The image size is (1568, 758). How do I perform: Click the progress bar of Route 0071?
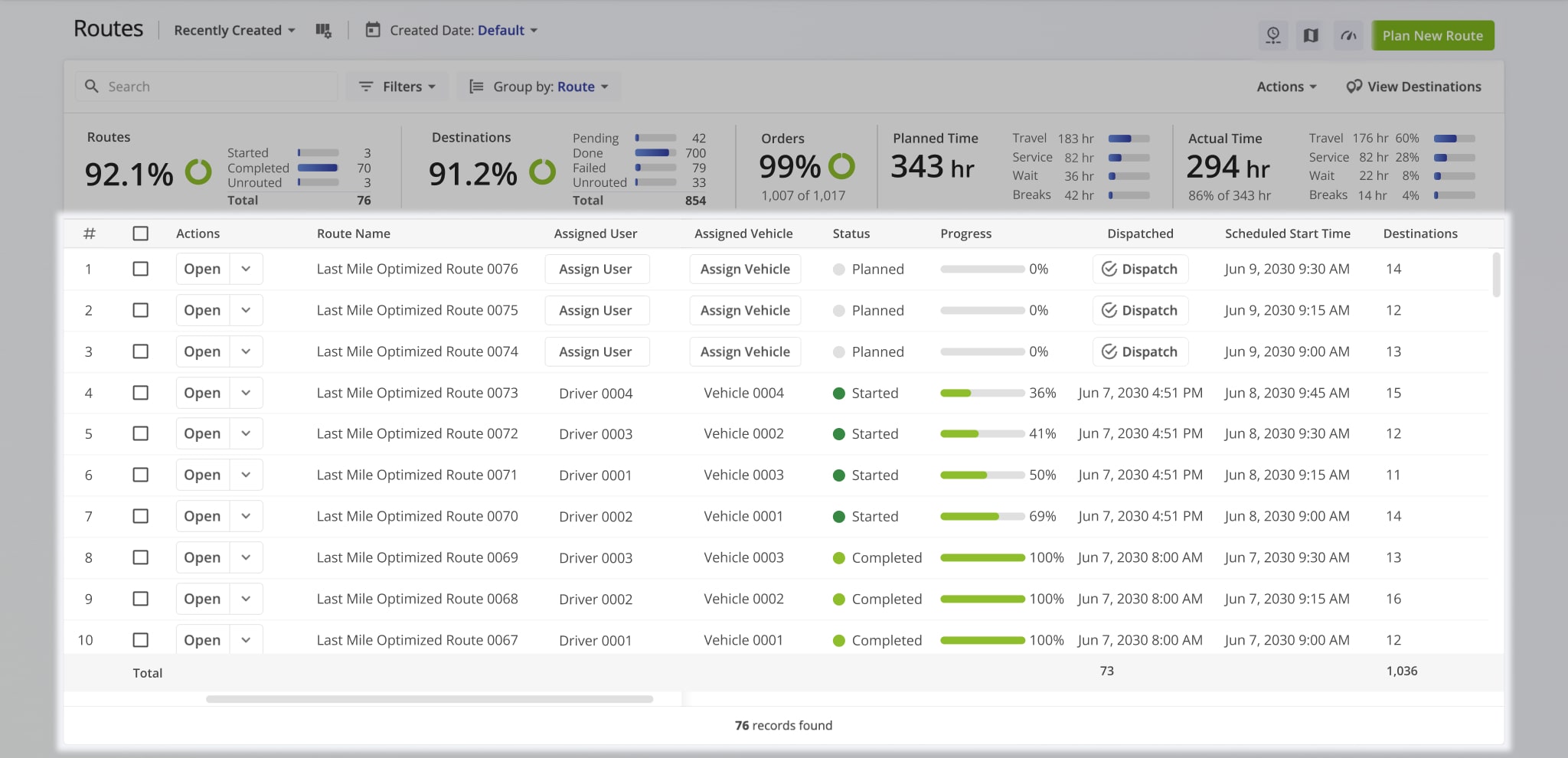click(982, 475)
